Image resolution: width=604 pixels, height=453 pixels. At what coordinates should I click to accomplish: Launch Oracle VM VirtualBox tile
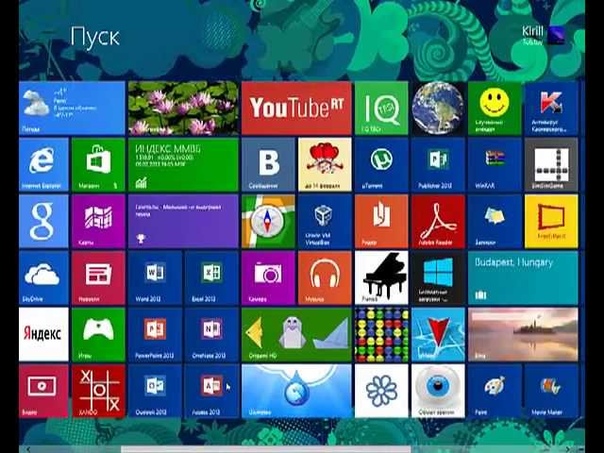pos(325,221)
